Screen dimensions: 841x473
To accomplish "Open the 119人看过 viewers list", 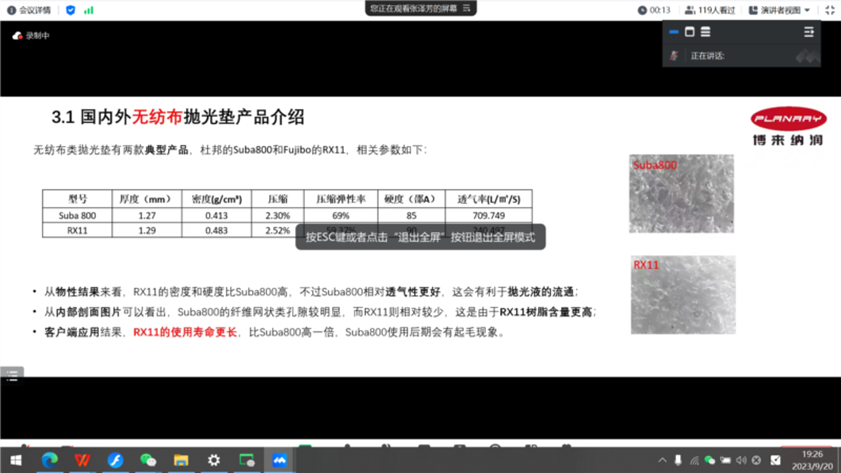I will (x=710, y=10).
